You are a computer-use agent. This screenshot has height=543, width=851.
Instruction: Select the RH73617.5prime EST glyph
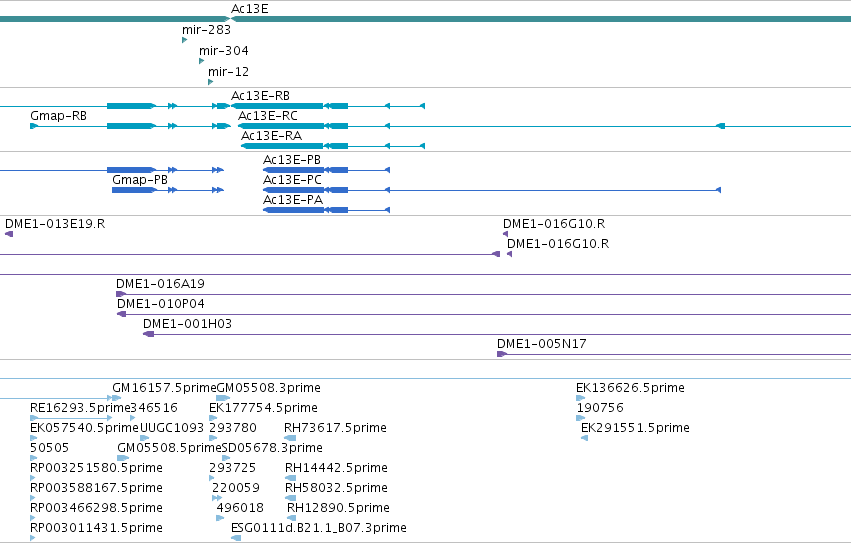click(290, 438)
